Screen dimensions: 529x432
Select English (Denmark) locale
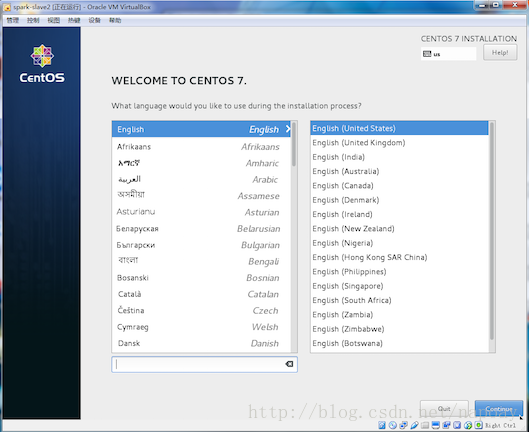[399, 200]
